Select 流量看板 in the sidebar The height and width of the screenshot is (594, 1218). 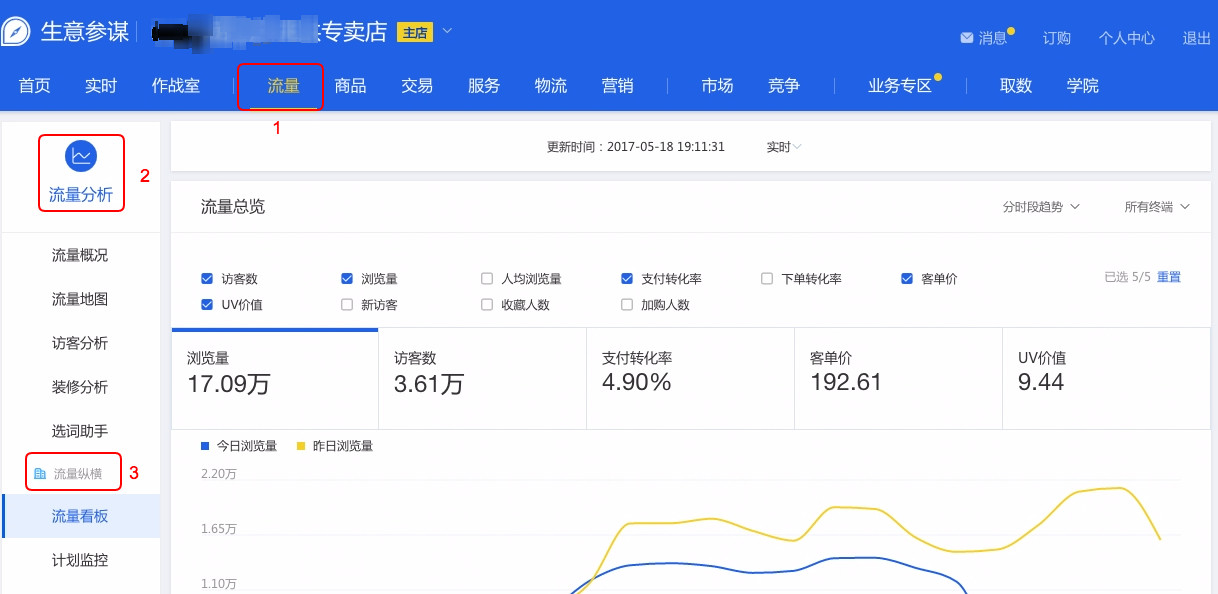[81, 516]
